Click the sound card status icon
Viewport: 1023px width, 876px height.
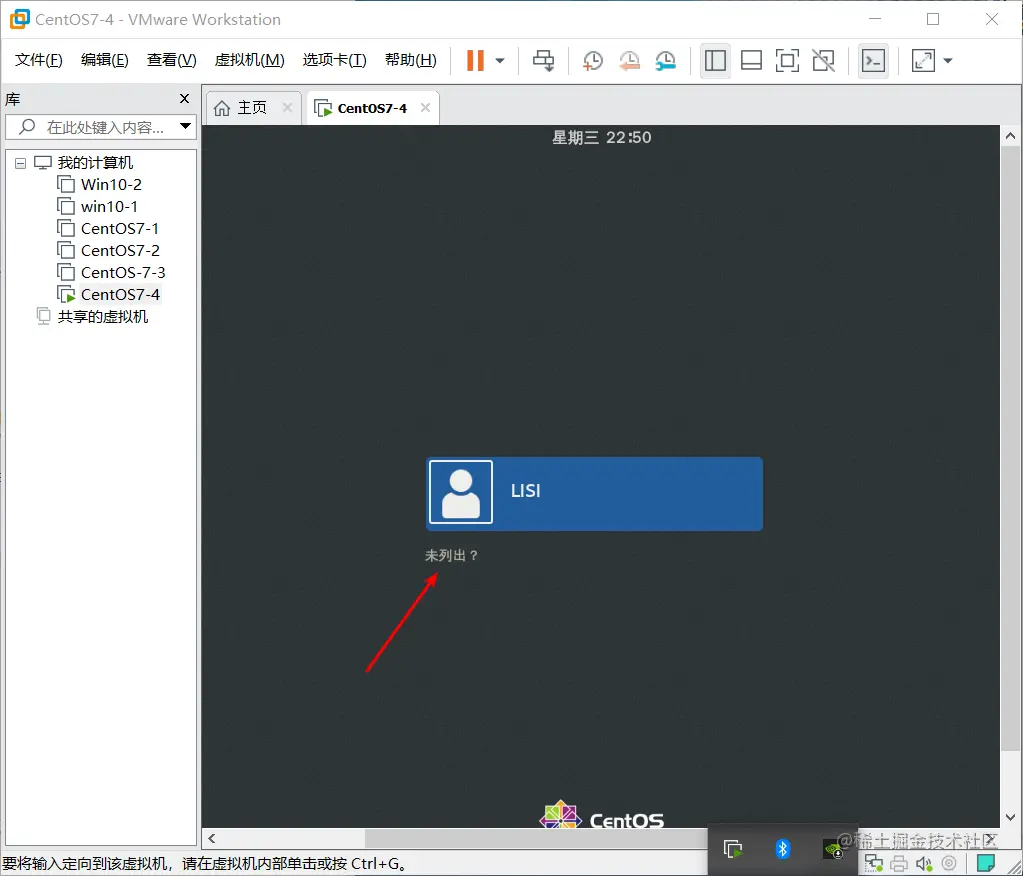pos(924,864)
